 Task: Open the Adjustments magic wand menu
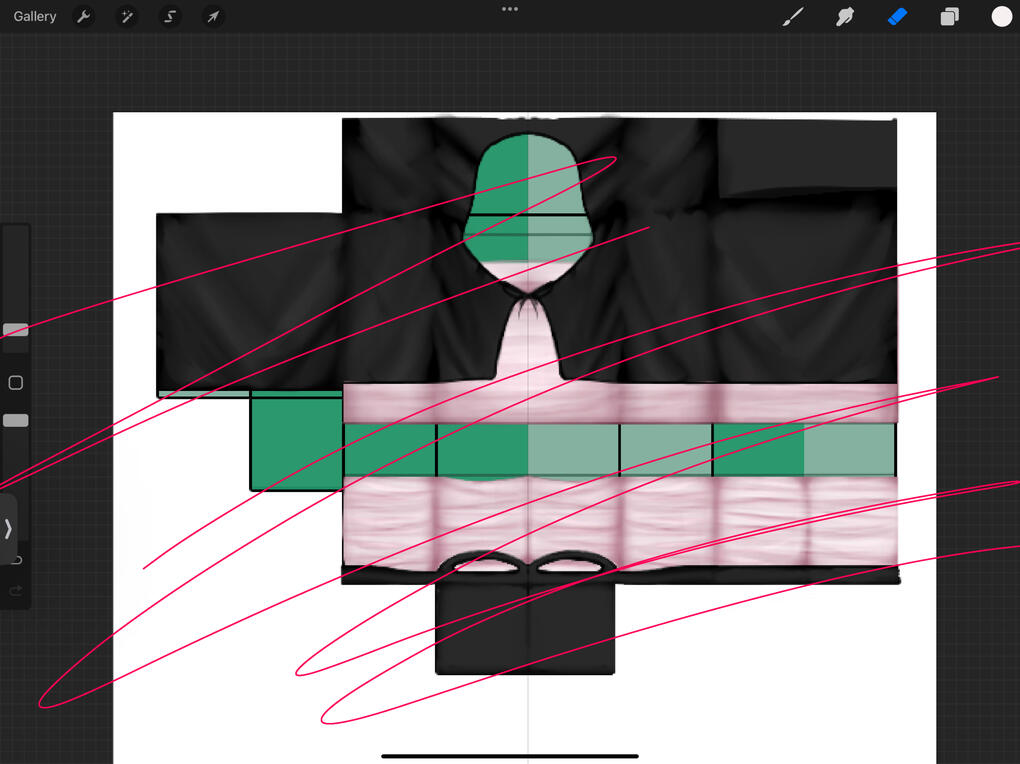point(127,17)
